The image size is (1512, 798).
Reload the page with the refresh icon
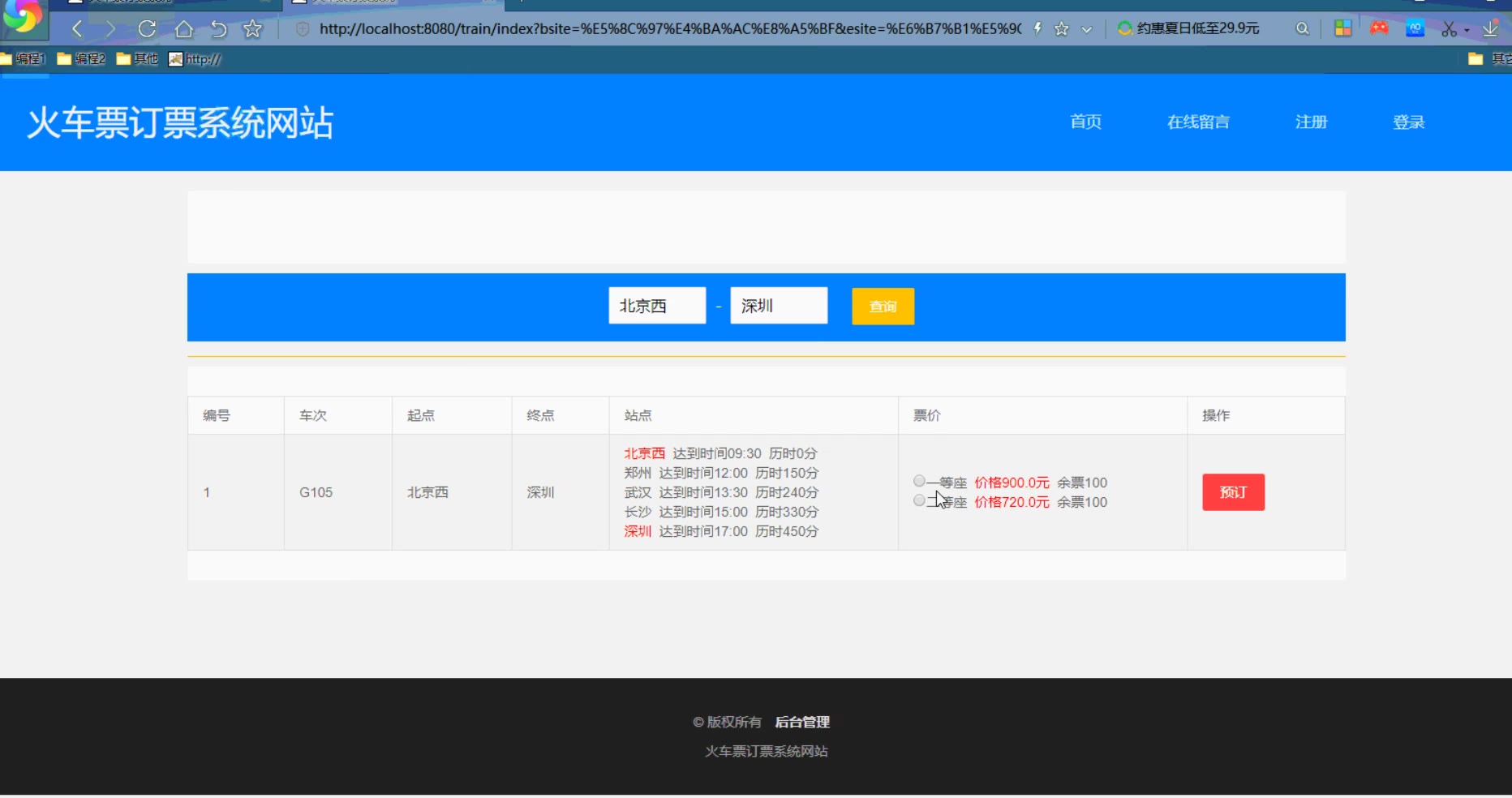[x=147, y=29]
